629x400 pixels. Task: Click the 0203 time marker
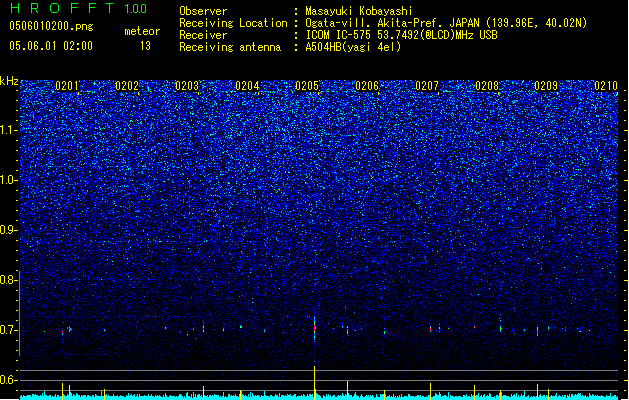click(187, 86)
